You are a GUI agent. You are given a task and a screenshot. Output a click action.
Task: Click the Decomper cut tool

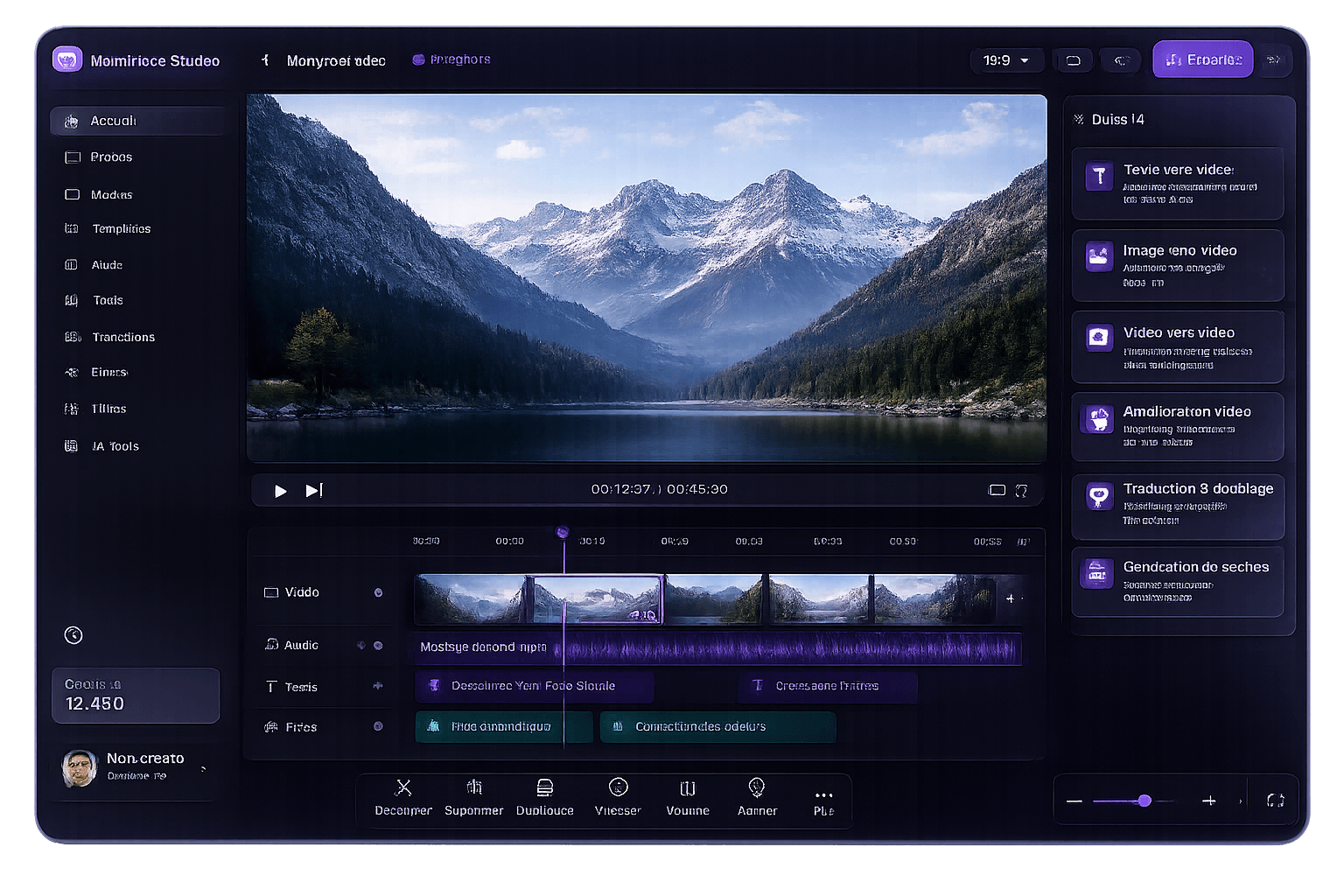coord(403,798)
